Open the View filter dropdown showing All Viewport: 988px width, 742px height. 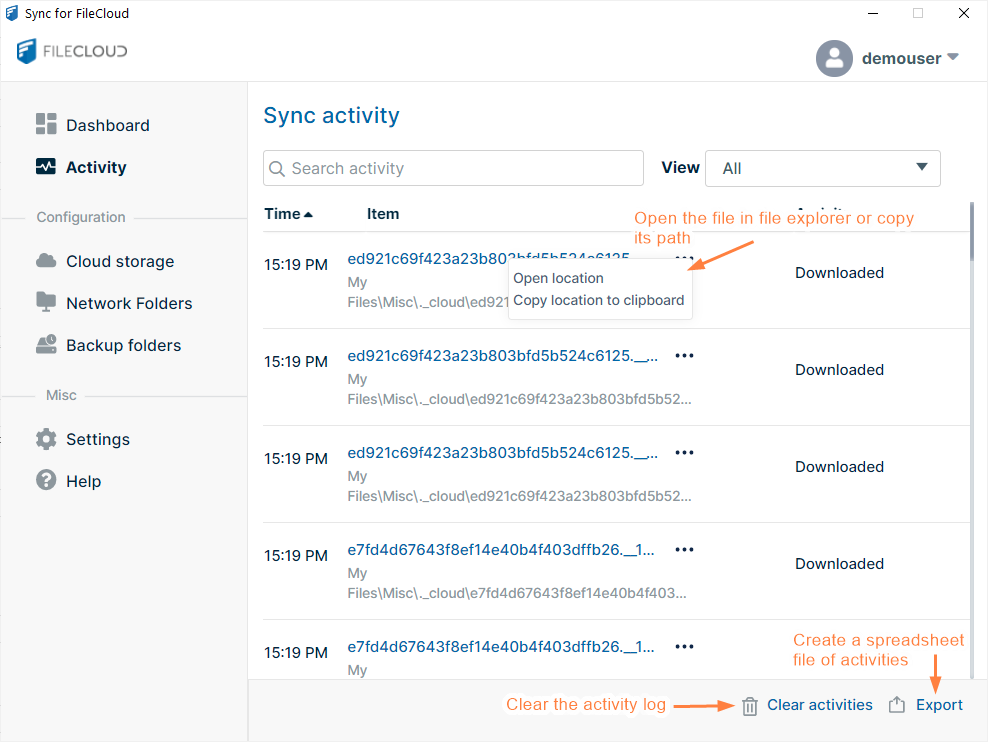[x=822, y=168]
